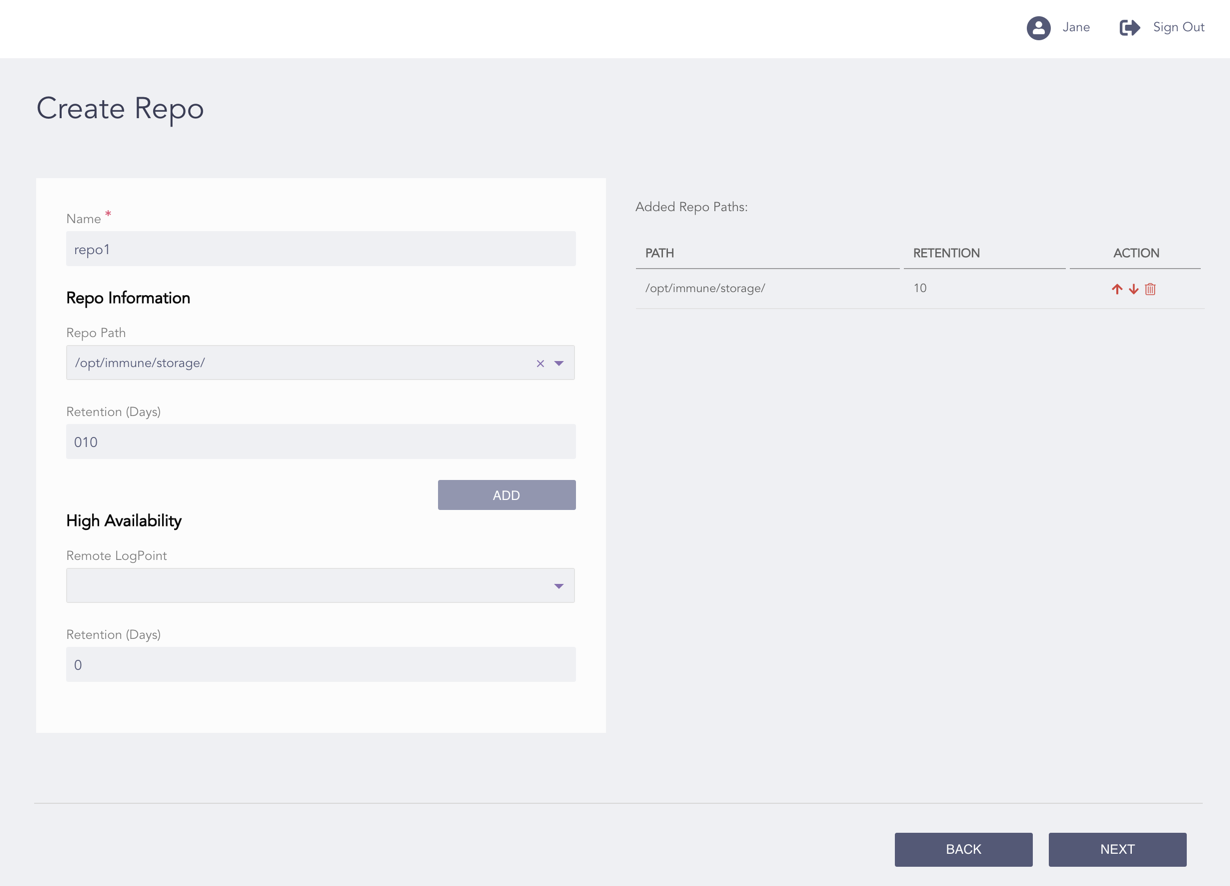Clear the Repo Path selection with the x
This screenshot has width=1230, height=886.
coord(540,364)
